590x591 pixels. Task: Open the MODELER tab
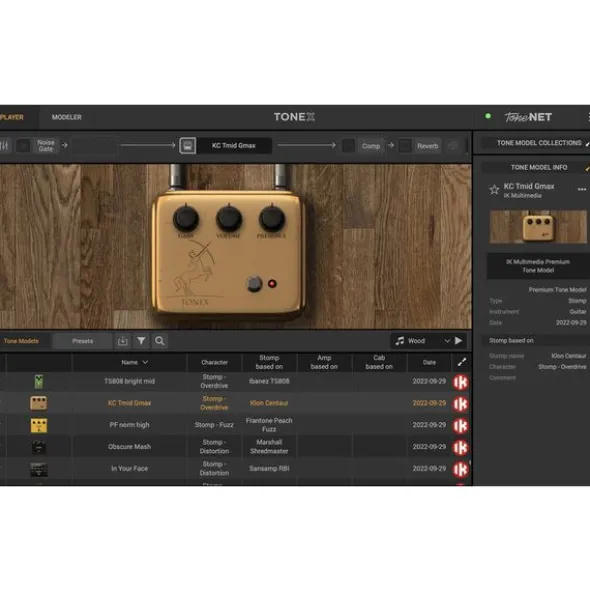point(67,117)
